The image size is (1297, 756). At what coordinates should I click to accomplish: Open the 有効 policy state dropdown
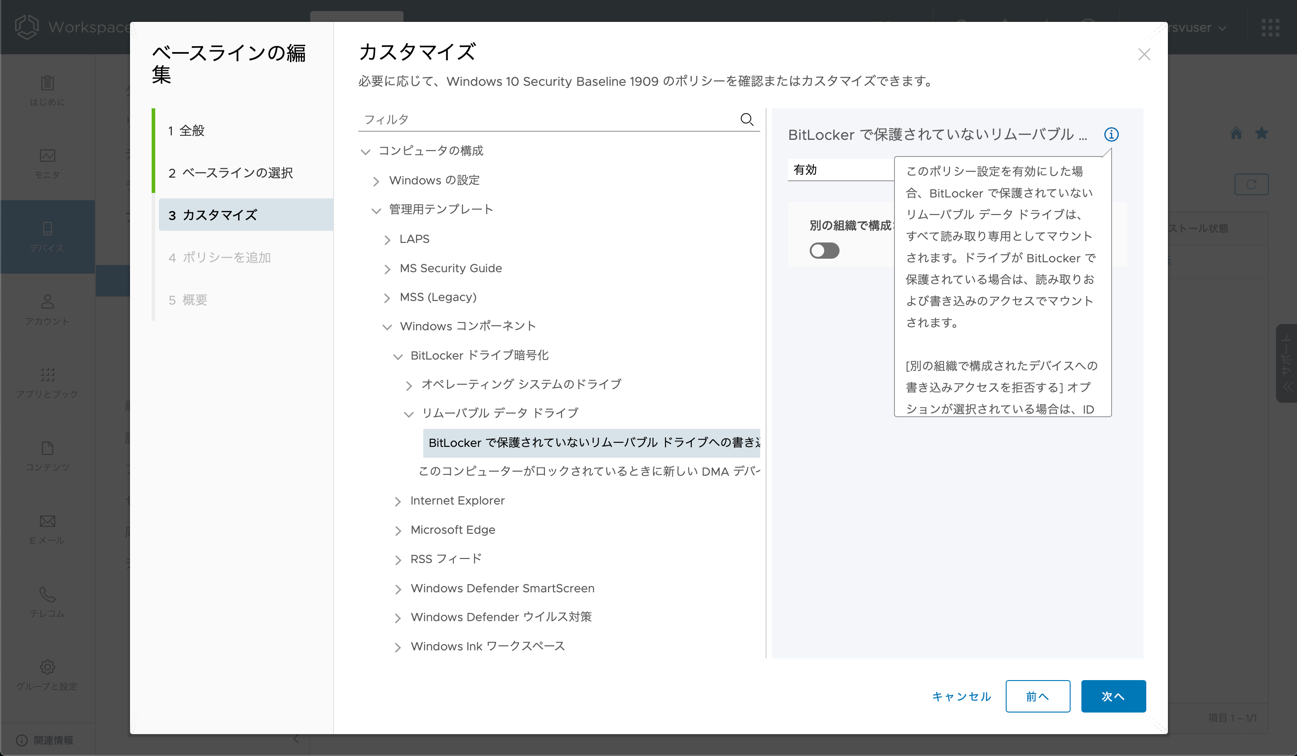pos(841,170)
